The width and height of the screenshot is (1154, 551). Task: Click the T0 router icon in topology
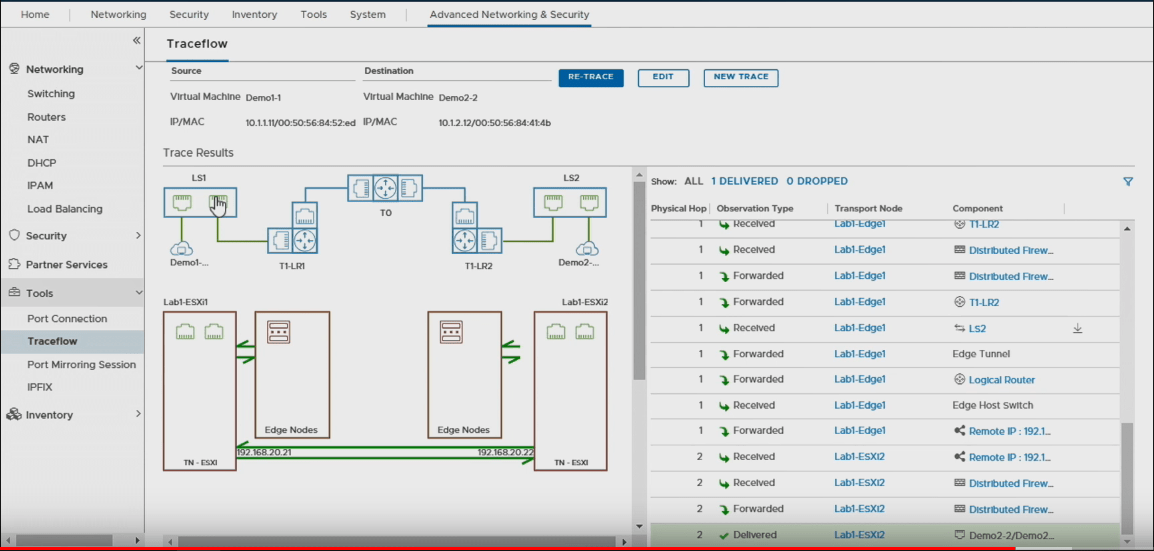(x=385, y=189)
